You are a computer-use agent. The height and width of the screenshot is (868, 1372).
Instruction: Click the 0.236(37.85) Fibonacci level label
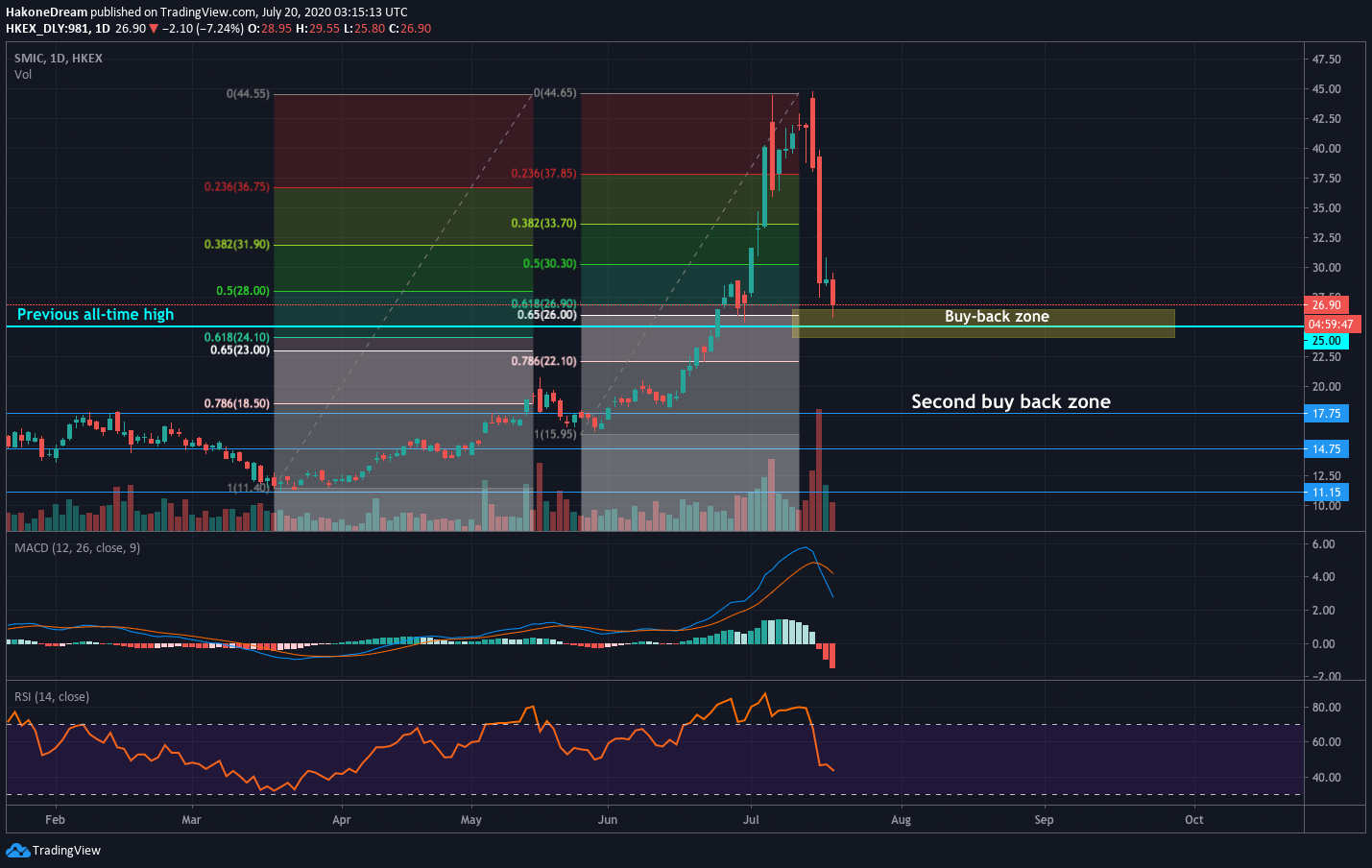coord(544,174)
